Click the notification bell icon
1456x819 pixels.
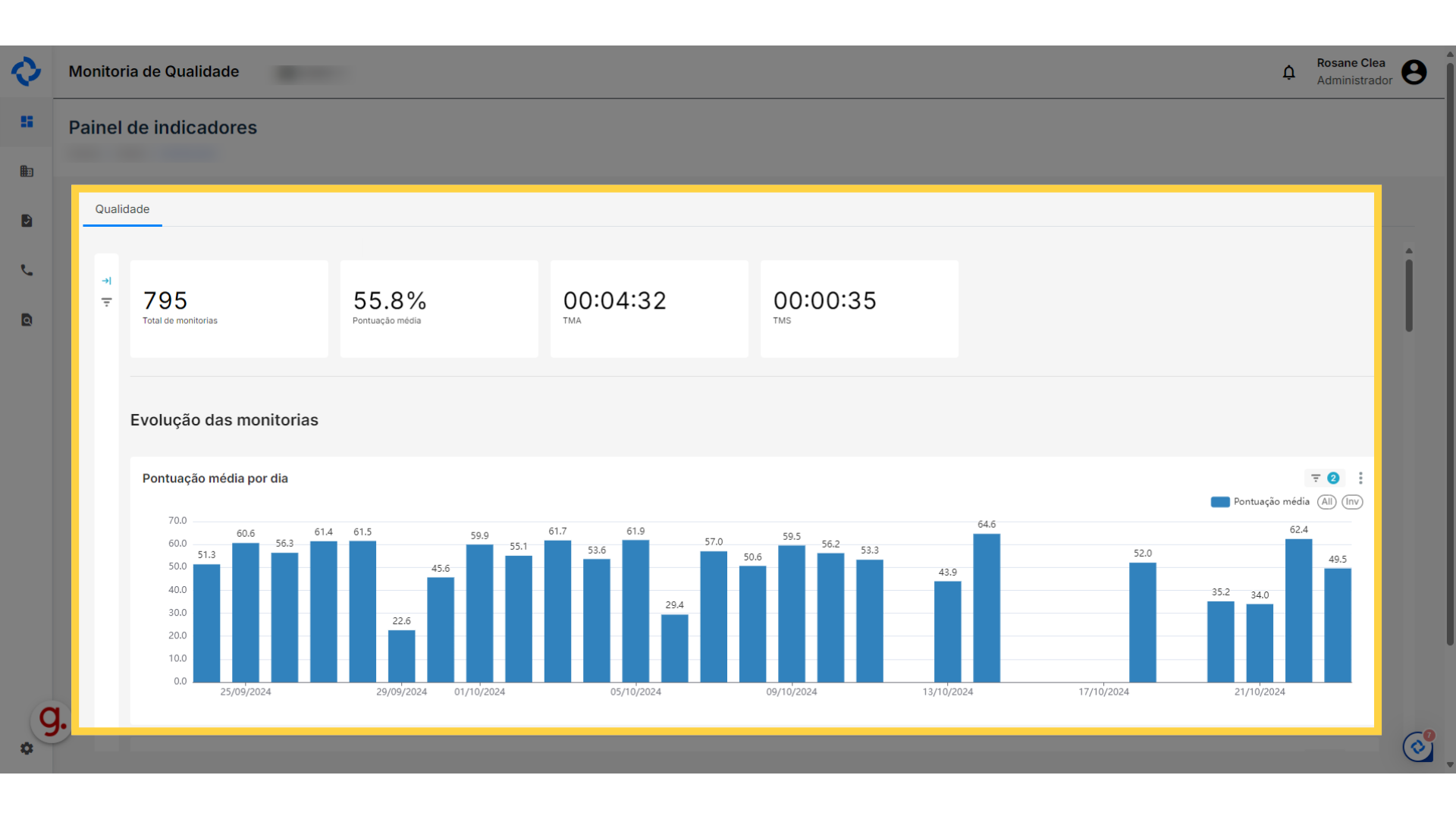1288,72
